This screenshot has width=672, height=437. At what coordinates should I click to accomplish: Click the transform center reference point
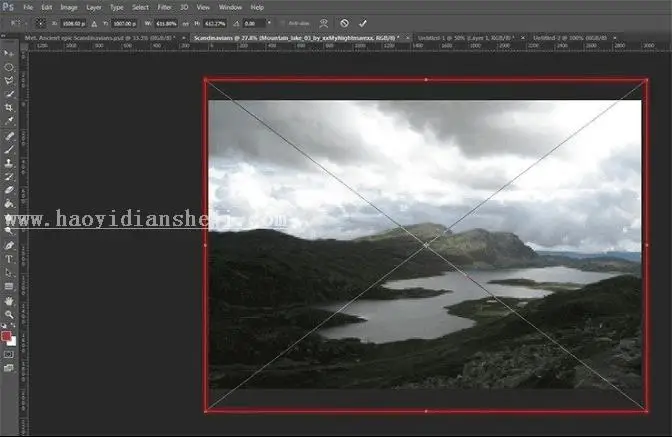[x=426, y=245]
